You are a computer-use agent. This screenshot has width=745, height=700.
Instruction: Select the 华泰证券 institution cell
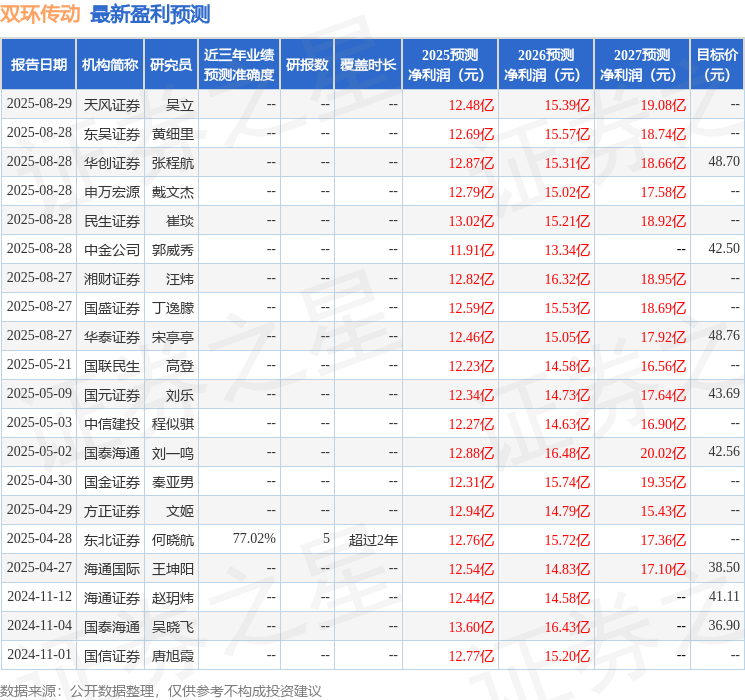click(x=112, y=337)
